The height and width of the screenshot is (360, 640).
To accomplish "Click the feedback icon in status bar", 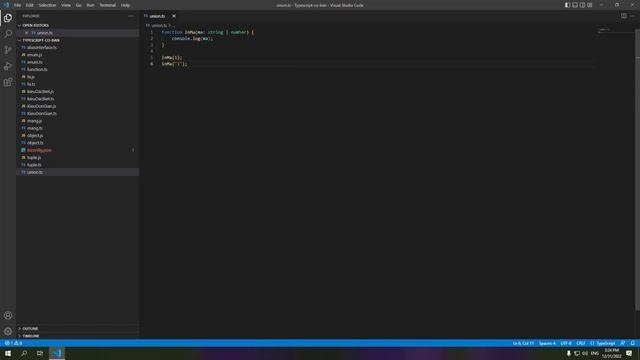I will [622, 343].
